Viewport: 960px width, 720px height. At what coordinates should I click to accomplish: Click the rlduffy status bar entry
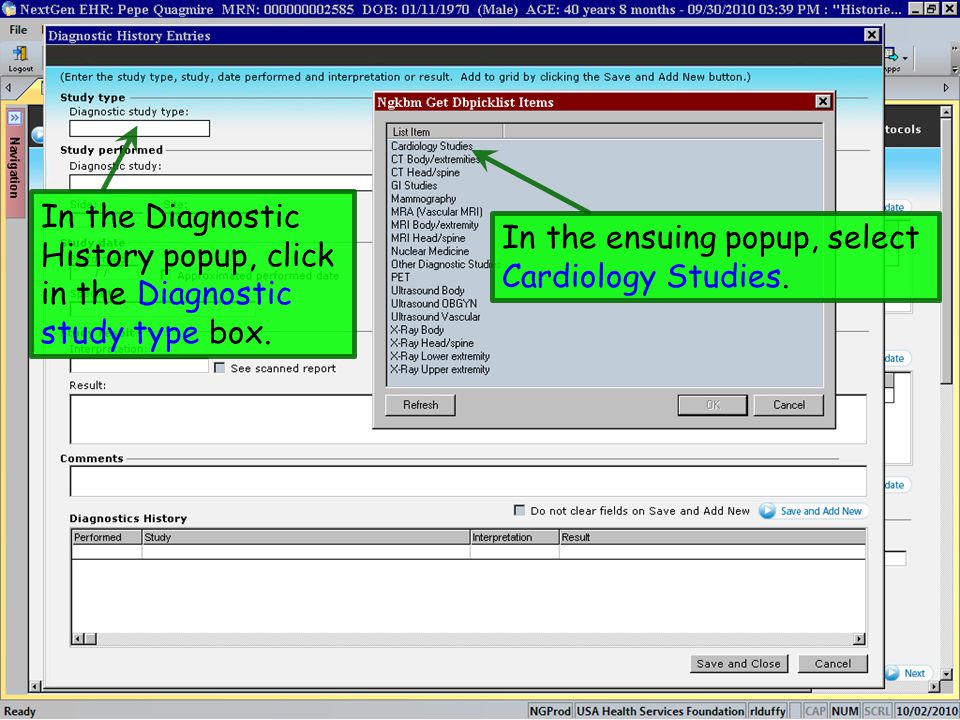tap(768, 711)
